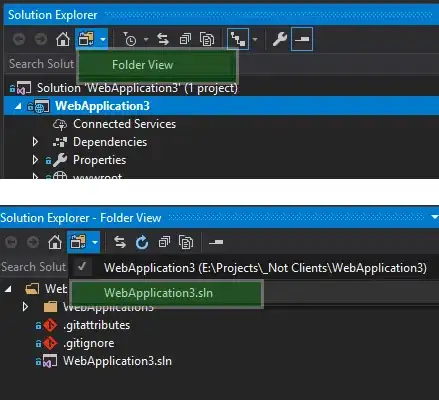Select the Folder View menu item

click(157, 65)
